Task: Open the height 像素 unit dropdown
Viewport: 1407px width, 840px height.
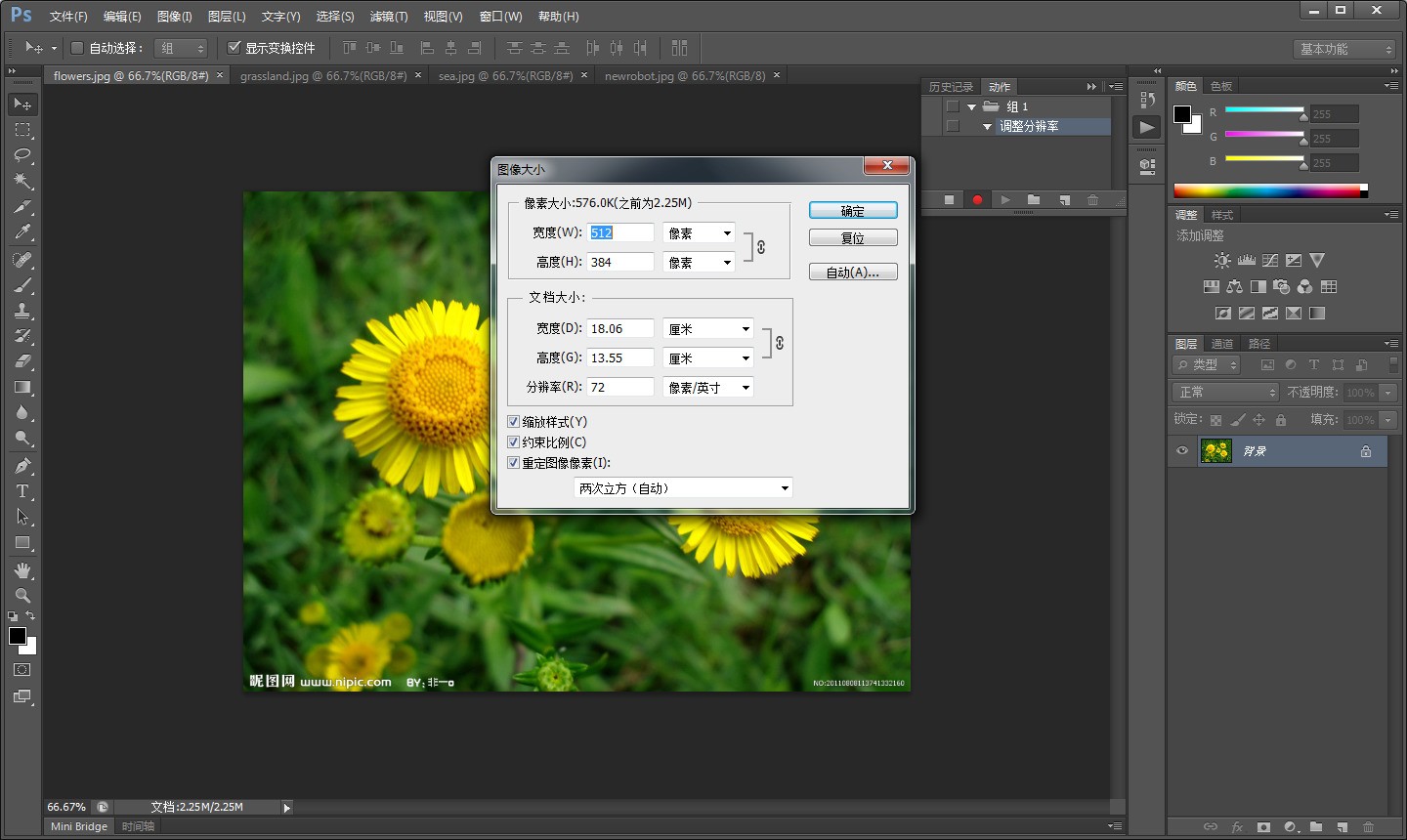Action: [699, 263]
